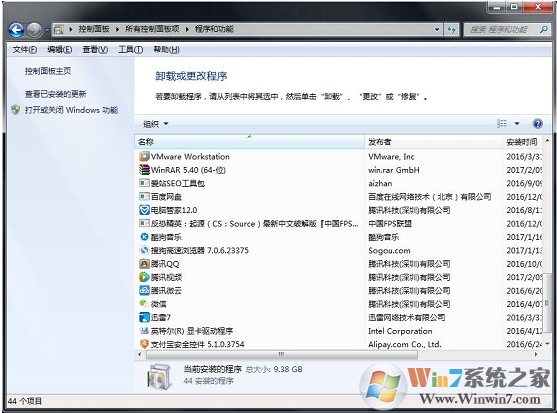This screenshot has width=557, height=413.
Task: Click the 支付宝安全控件 icon
Action: click(144, 344)
